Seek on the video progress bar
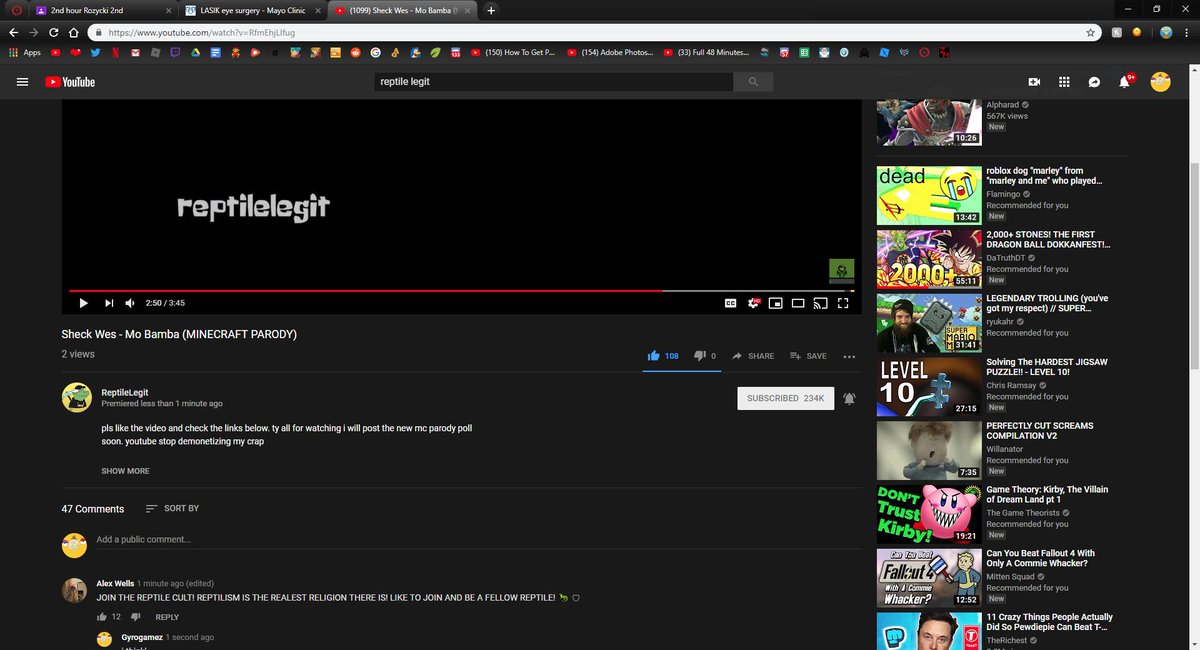1200x650 pixels. [461, 290]
